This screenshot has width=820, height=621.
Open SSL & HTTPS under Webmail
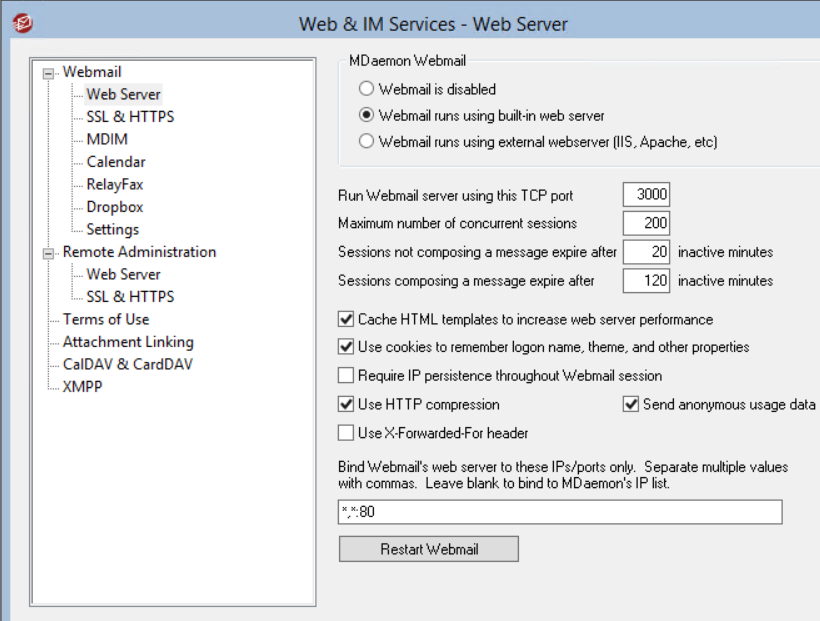130,117
